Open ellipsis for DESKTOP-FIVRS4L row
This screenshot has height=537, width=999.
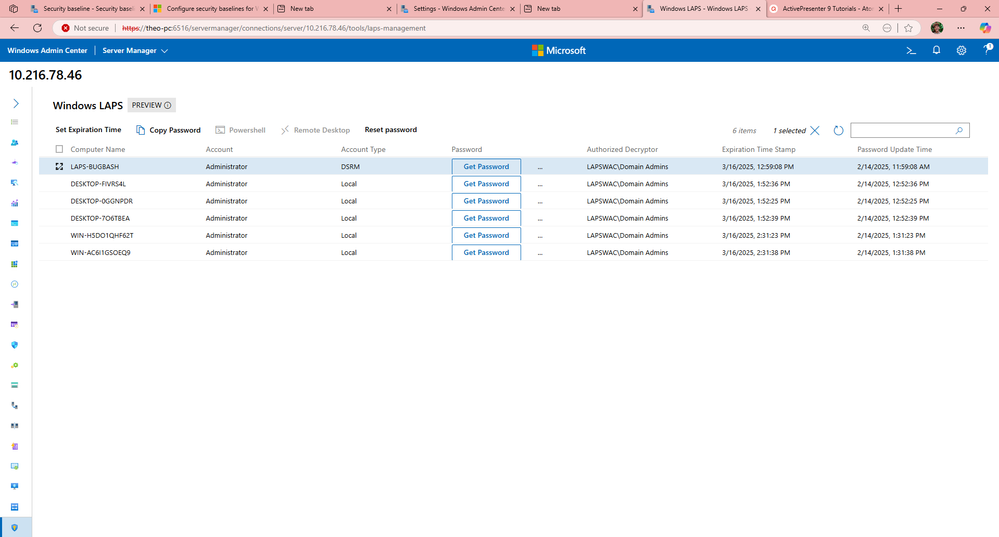point(540,184)
